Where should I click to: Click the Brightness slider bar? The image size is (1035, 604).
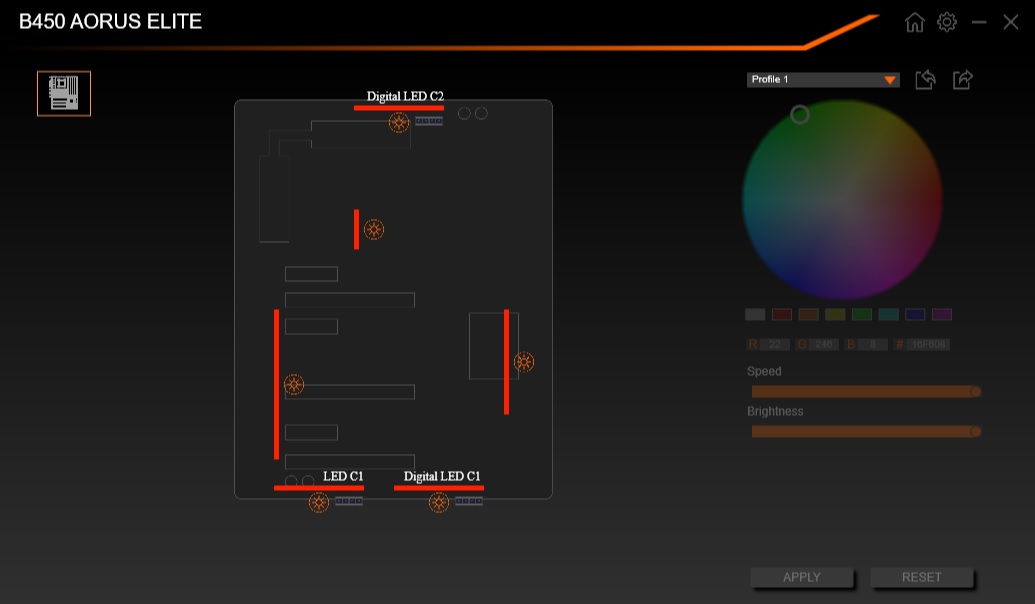[x=866, y=431]
